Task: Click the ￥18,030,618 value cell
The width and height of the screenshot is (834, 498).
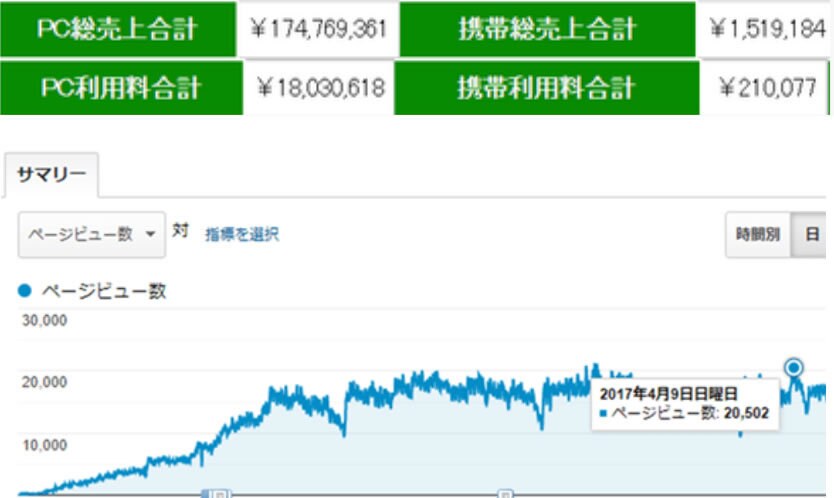Action: tap(319, 88)
